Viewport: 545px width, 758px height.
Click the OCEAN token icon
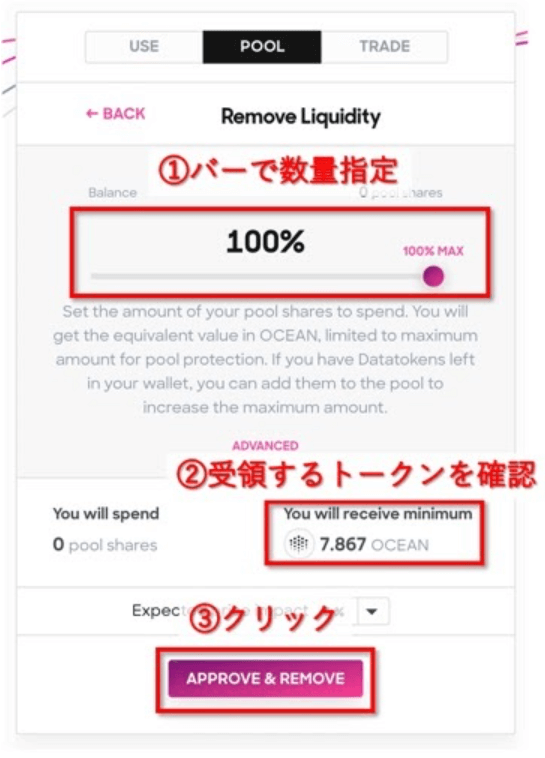(298, 544)
